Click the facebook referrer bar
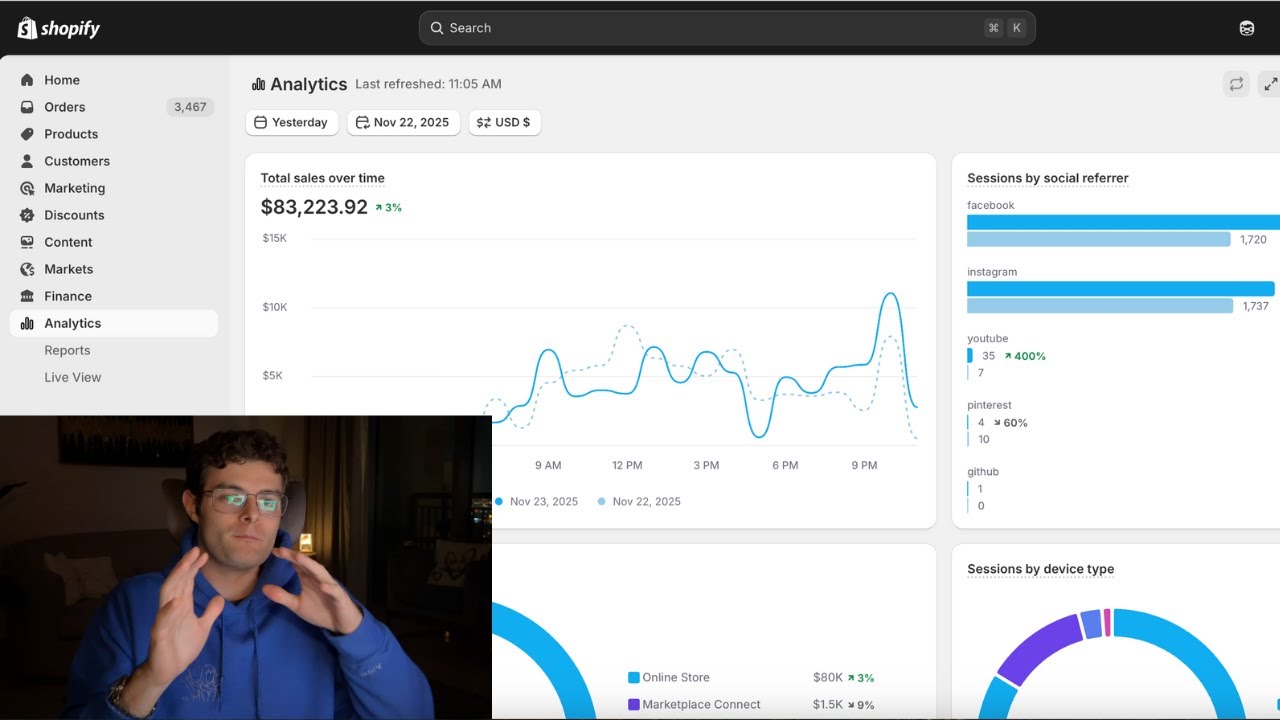The height and width of the screenshot is (720, 1280). tap(1123, 222)
